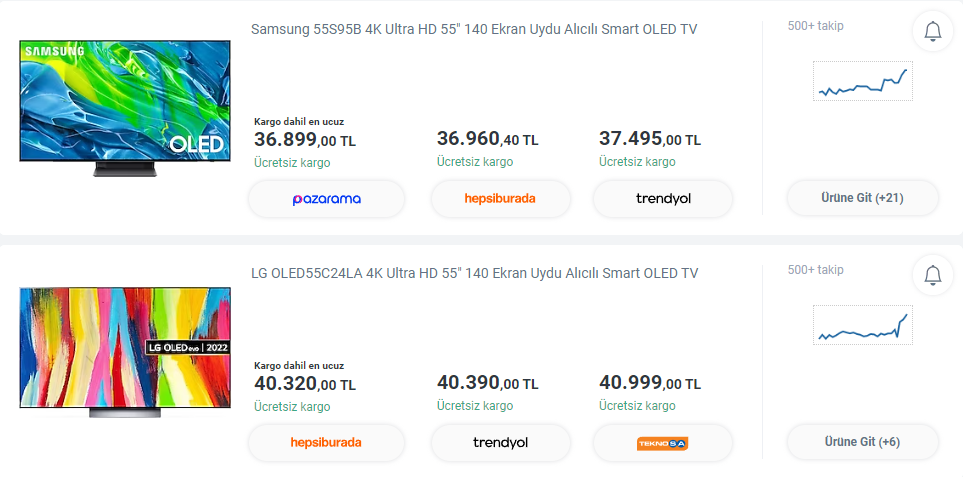The height and width of the screenshot is (477, 963).
Task: Click the LG OLED evo TV product image
Action: [125, 352]
